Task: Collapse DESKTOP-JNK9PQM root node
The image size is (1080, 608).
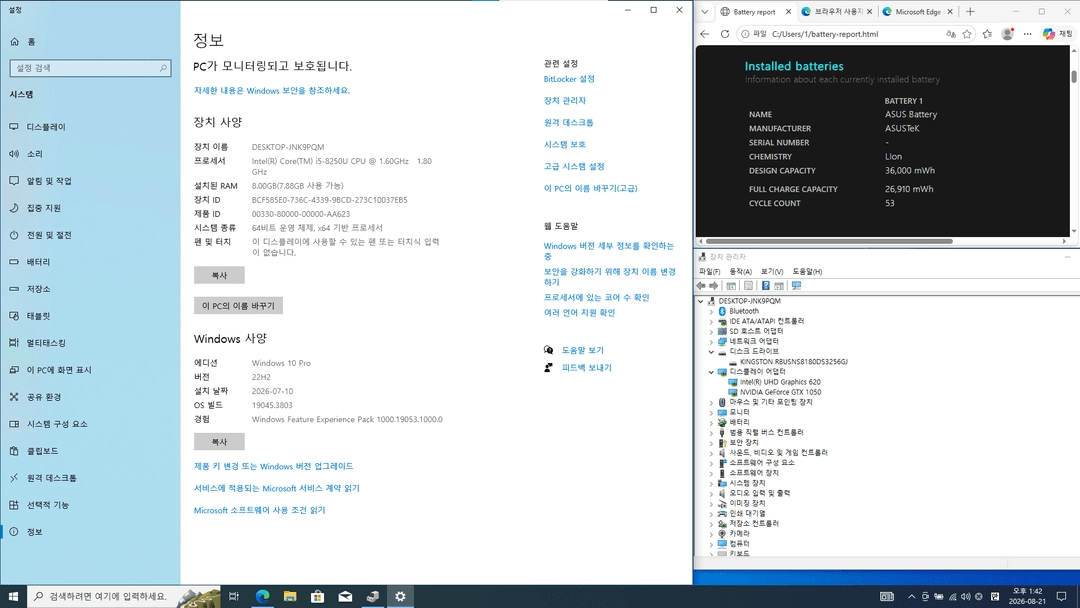Action: tap(701, 302)
